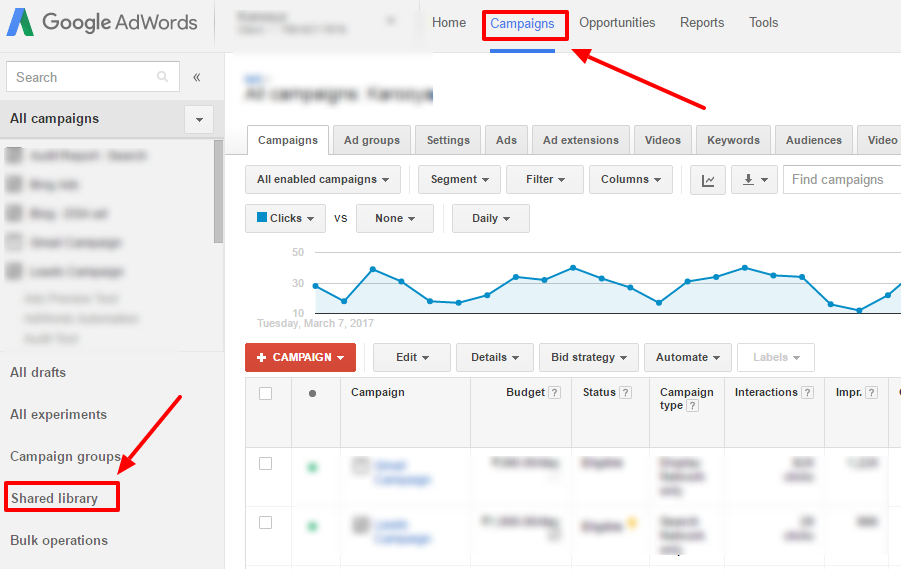901x569 pixels.
Task: Switch to the Ad extensions tab
Action: point(581,140)
